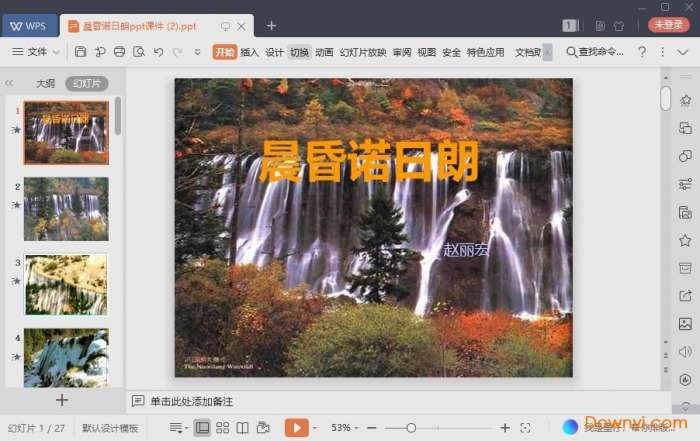Image resolution: width=700 pixels, height=441 pixels.
Task: Open the skin shirt icon in title bar
Action: click(x=619, y=26)
